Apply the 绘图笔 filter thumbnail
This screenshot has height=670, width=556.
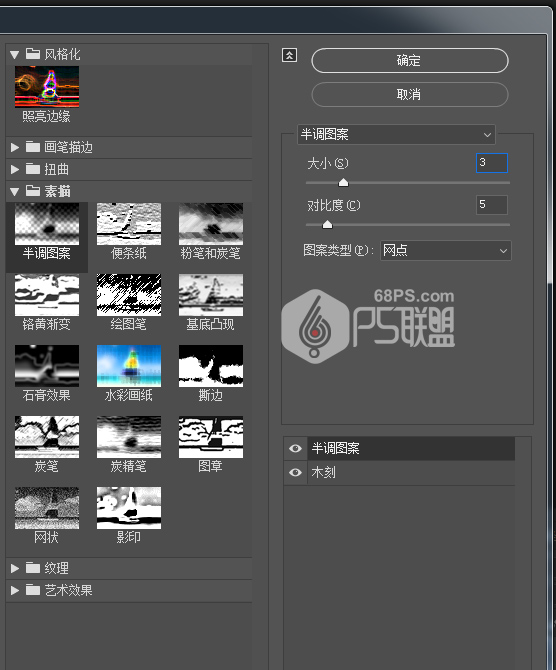pos(129,295)
